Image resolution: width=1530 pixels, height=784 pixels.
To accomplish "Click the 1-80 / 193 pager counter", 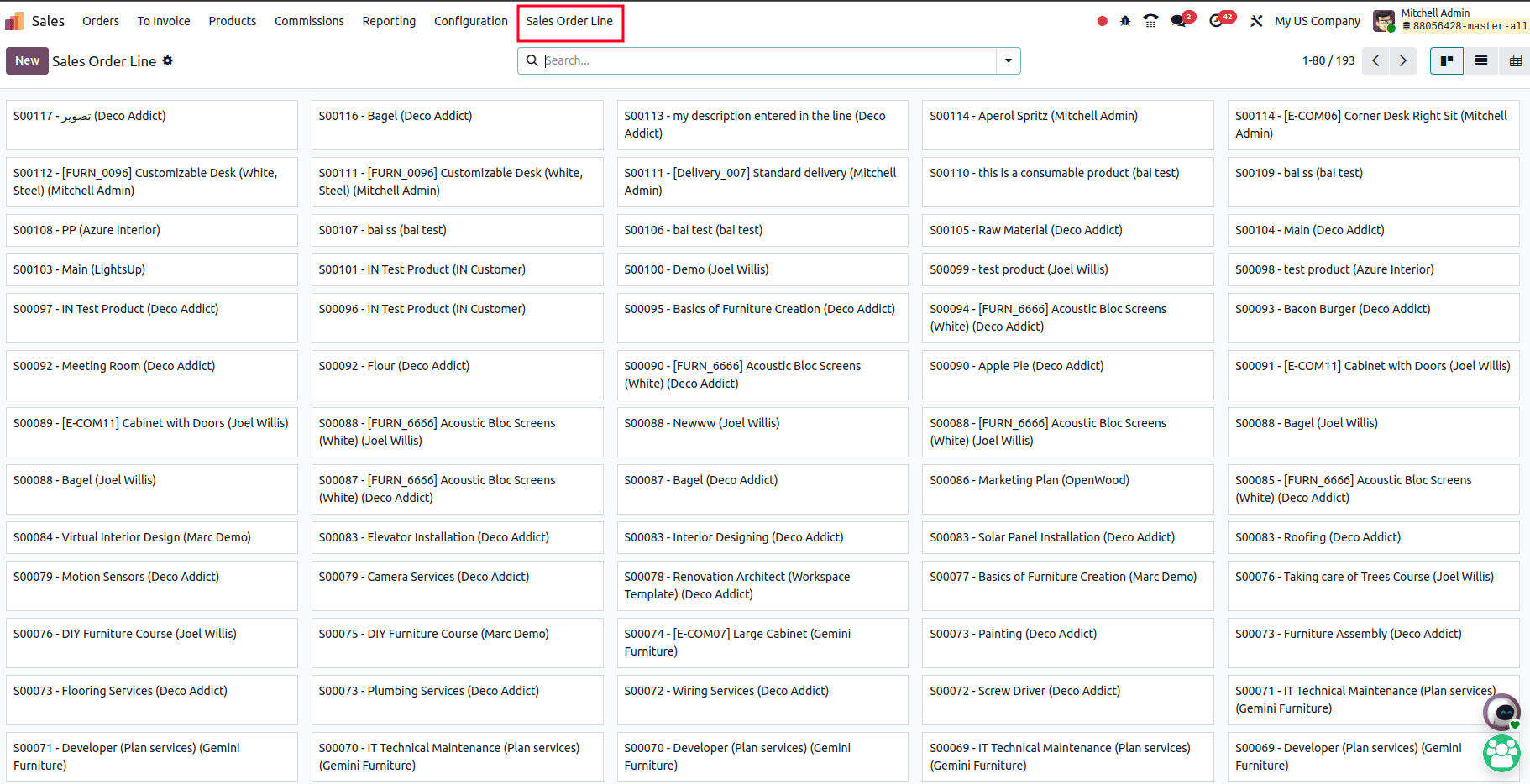I will (1328, 60).
